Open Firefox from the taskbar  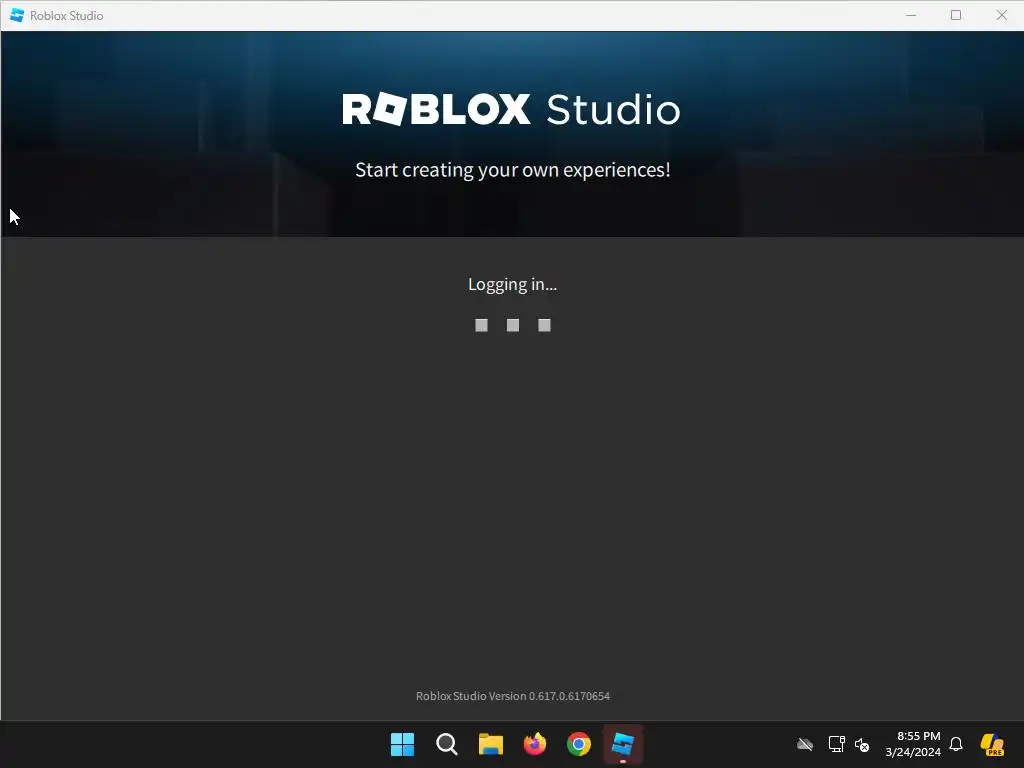click(x=535, y=744)
